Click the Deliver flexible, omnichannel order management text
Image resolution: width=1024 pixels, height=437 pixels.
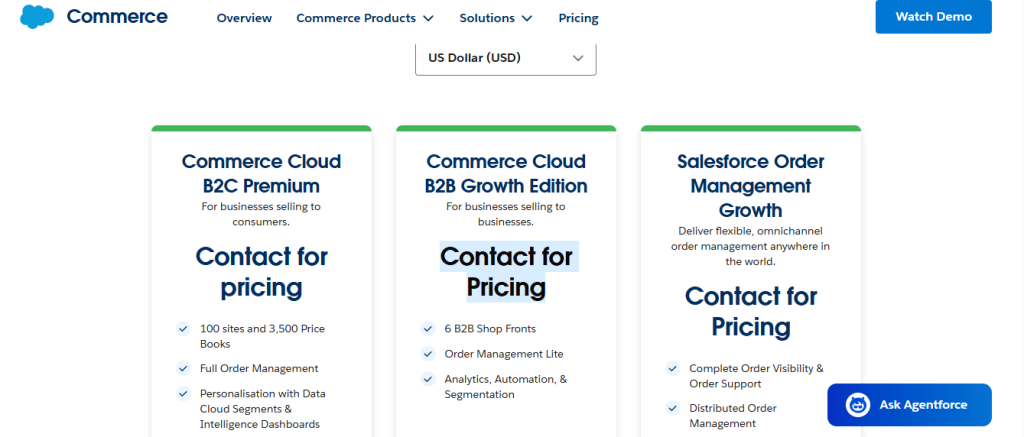[x=750, y=246]
